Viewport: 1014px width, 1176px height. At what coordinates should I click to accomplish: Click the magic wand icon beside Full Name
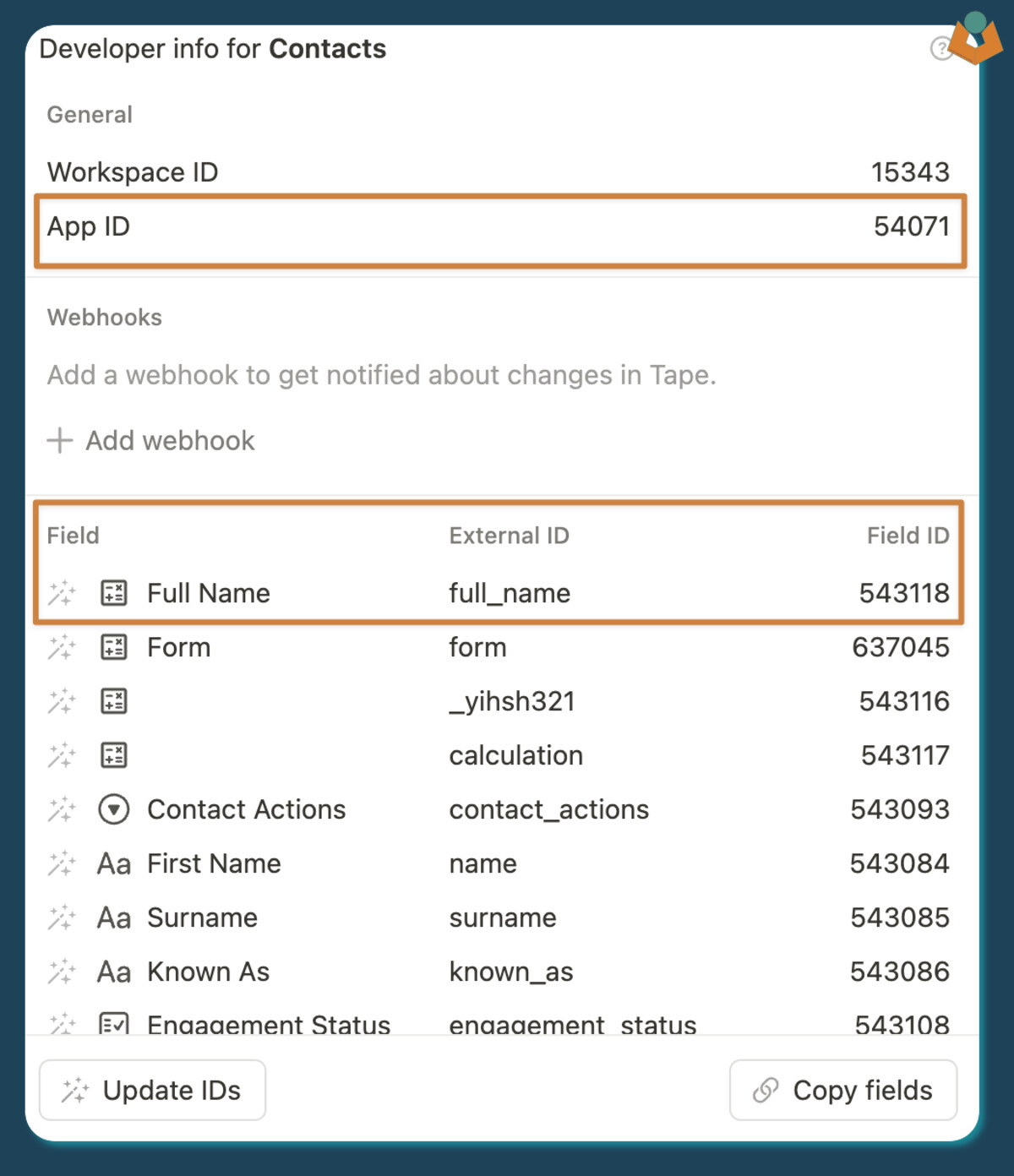(x=62, y=593)
